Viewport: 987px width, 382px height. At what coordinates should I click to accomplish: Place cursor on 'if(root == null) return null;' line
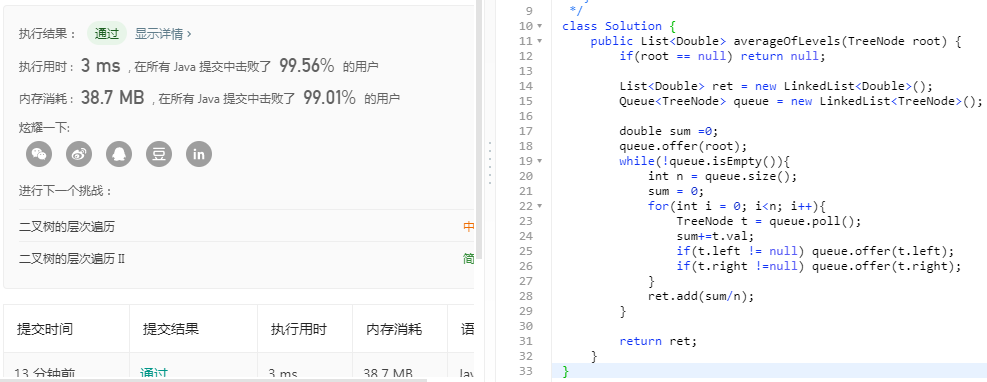point(722,56)
